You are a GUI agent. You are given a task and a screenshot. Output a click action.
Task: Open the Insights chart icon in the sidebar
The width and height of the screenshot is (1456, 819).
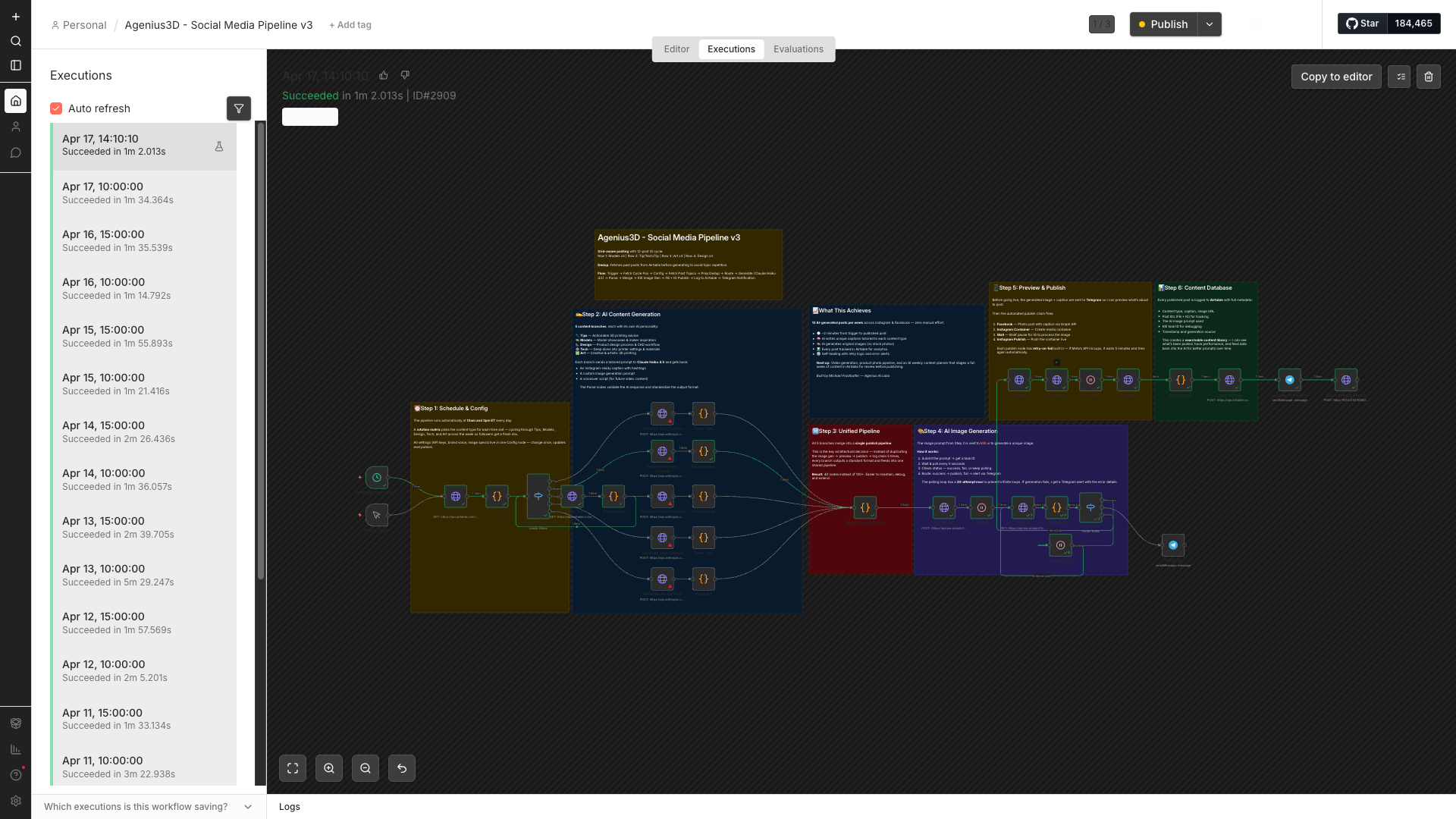pyautogui.click(x=15, y=749)
